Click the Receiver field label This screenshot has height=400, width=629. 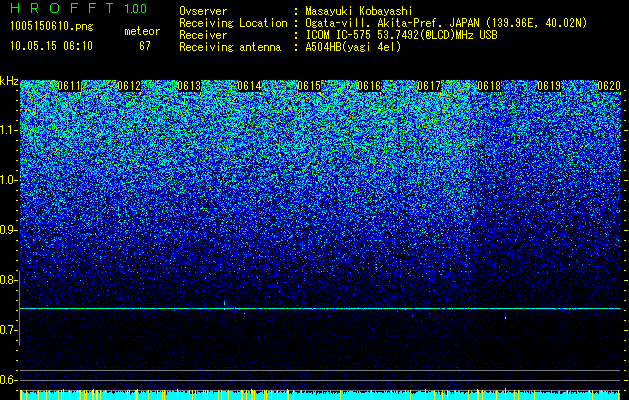[x=203, y=35]
